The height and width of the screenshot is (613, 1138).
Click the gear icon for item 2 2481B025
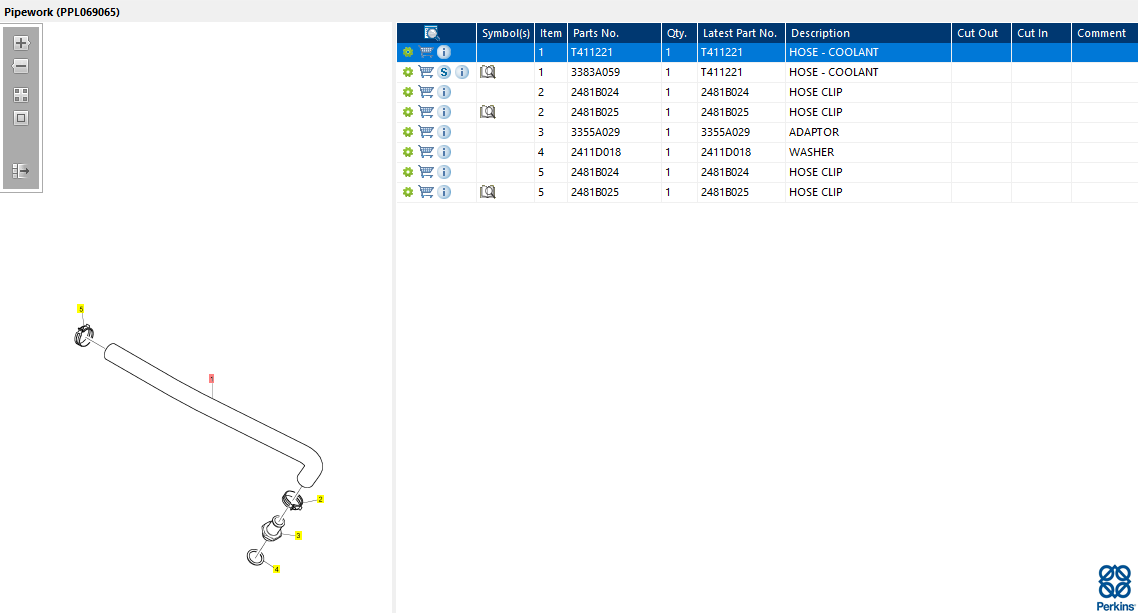point(408,112)
